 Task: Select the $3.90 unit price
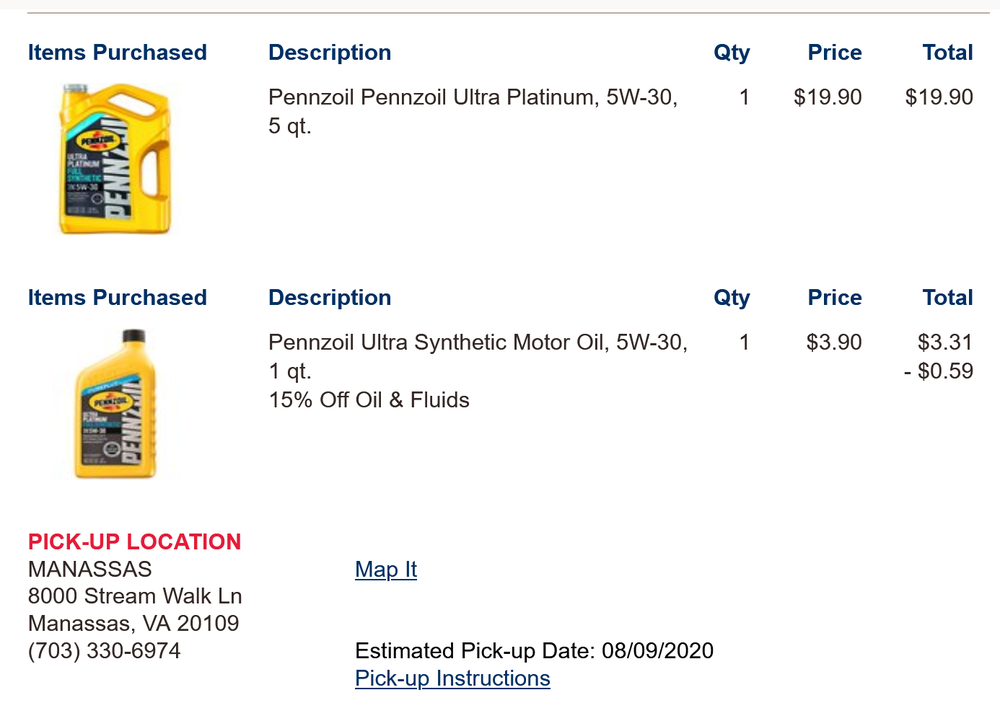coord(834,343)
